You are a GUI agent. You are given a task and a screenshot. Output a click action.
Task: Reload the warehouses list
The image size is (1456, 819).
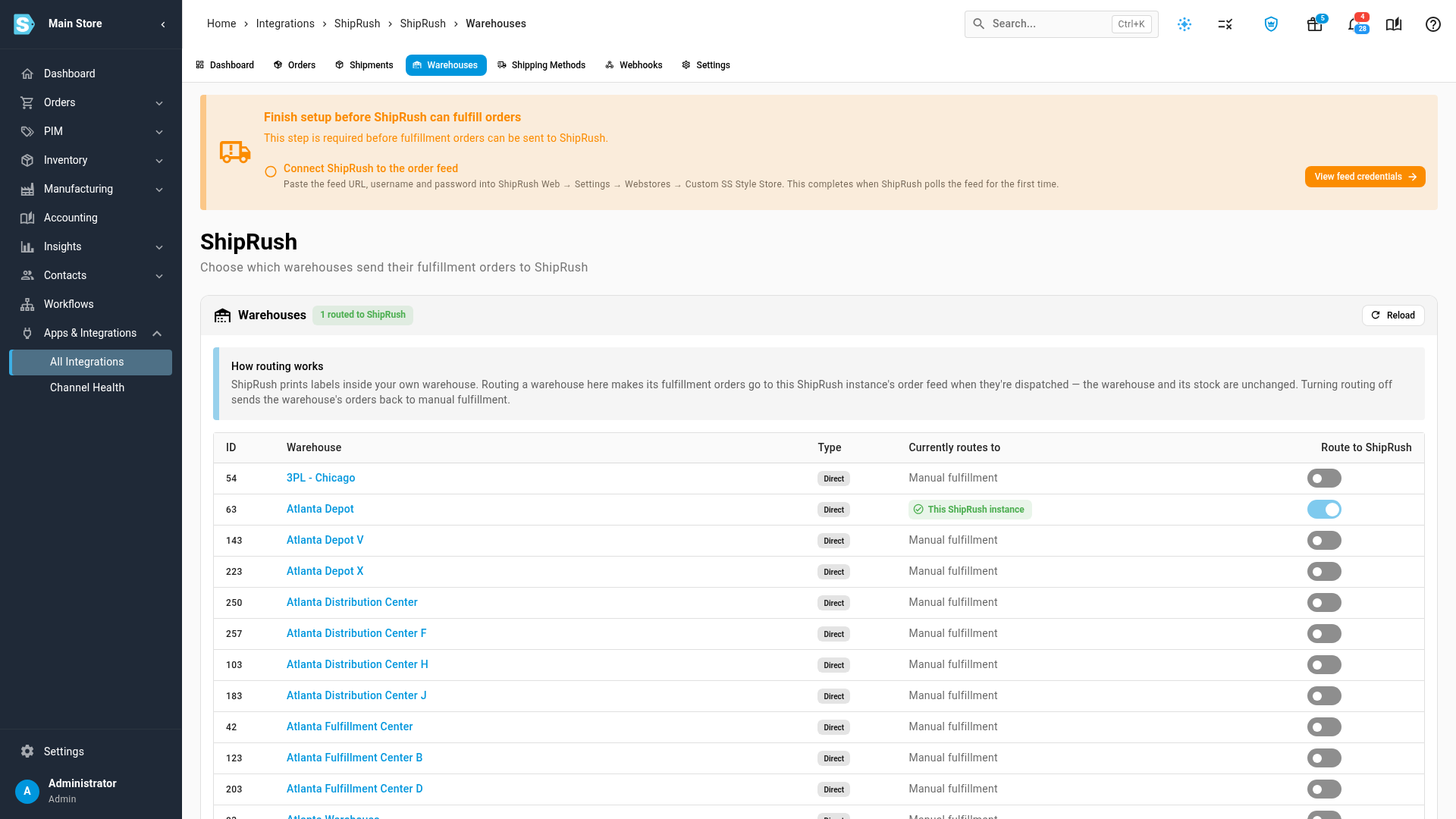(x=1393, y=315)
